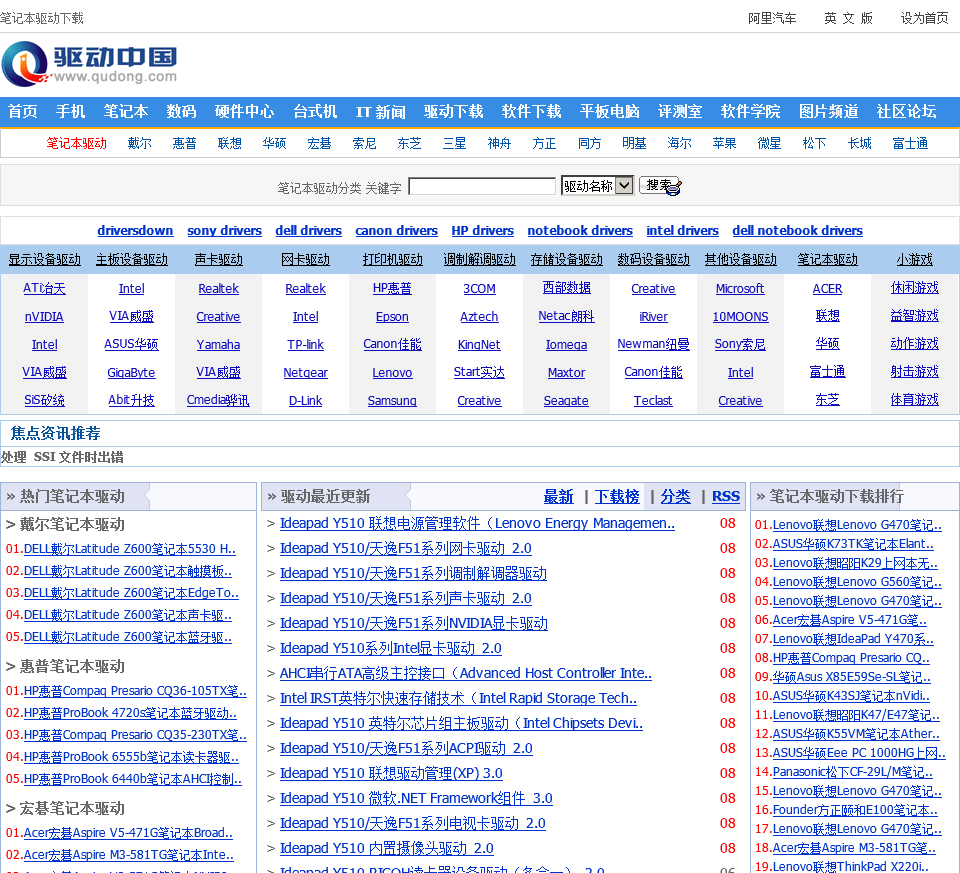The height and width of the screenshot is (873, 960).
Task: Switch to the 最新 tab
Action: tap(558, 496)
